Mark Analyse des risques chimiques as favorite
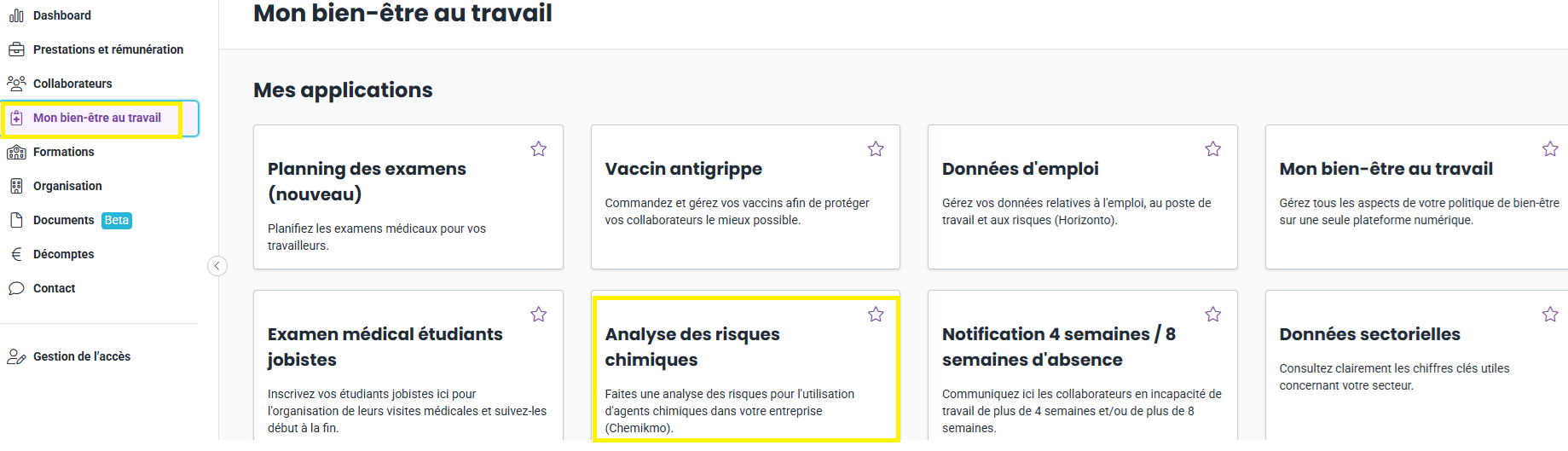The height and width of the screenshot is (451, 1568). [876, 315]
